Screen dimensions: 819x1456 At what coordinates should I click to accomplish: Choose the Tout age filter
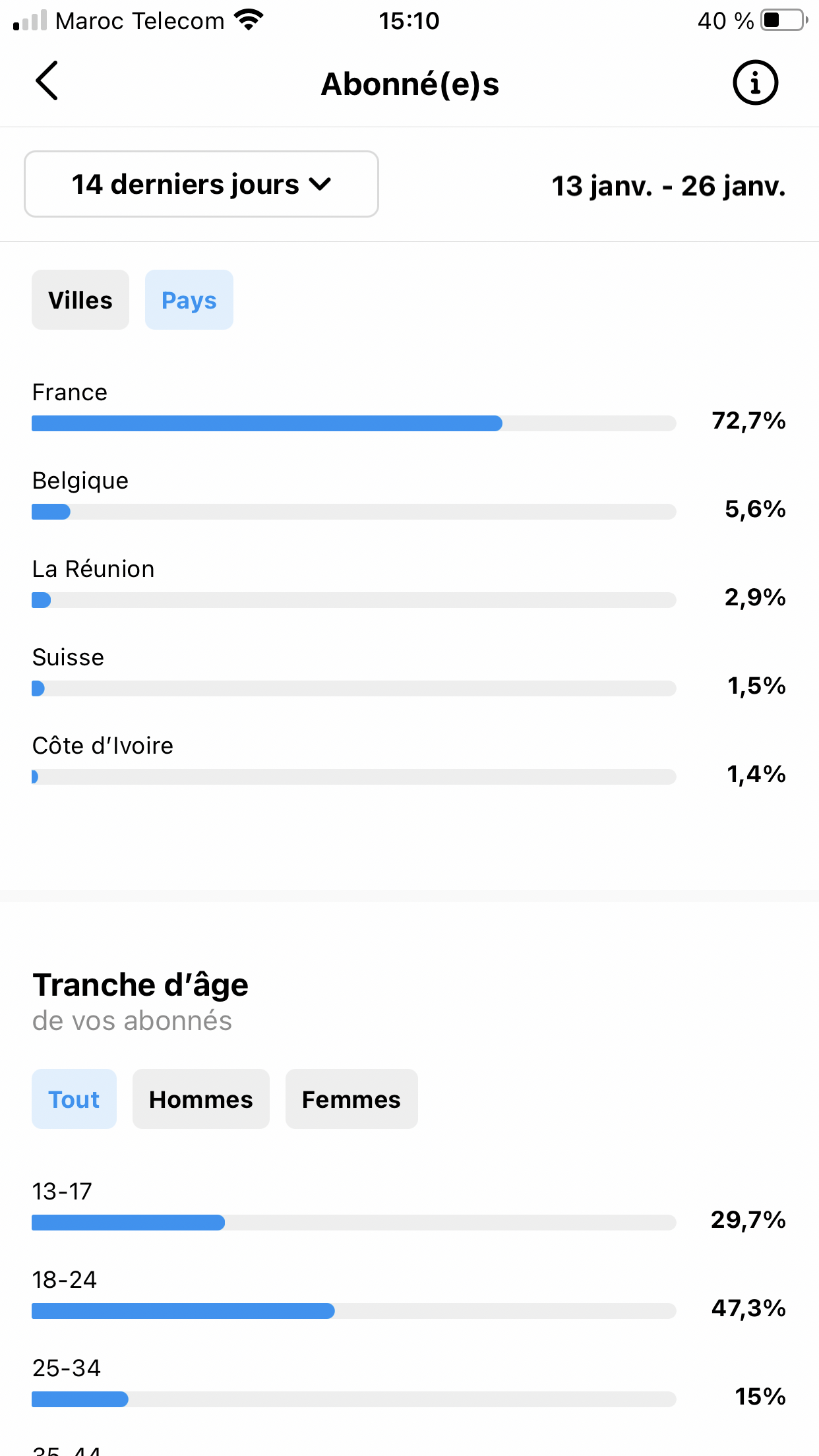(x=74, y=1099)
